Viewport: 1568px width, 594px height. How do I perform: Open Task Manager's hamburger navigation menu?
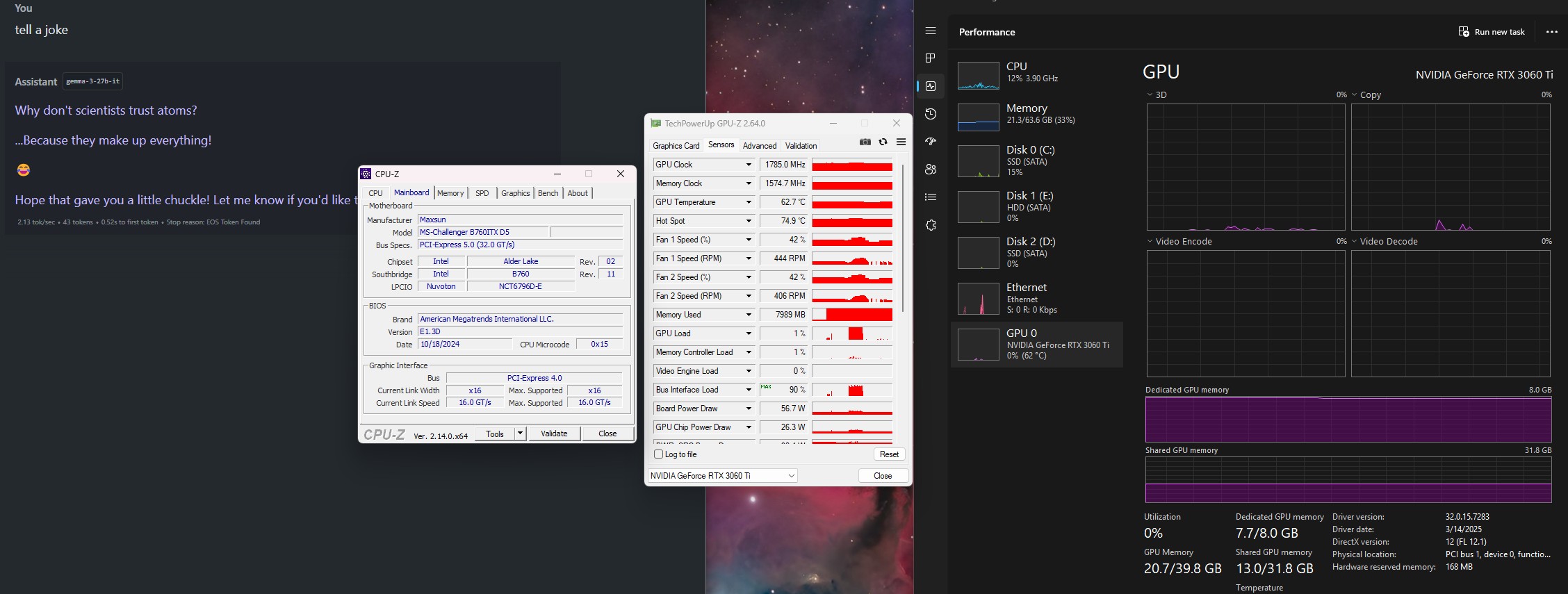(x=931, y=31)
